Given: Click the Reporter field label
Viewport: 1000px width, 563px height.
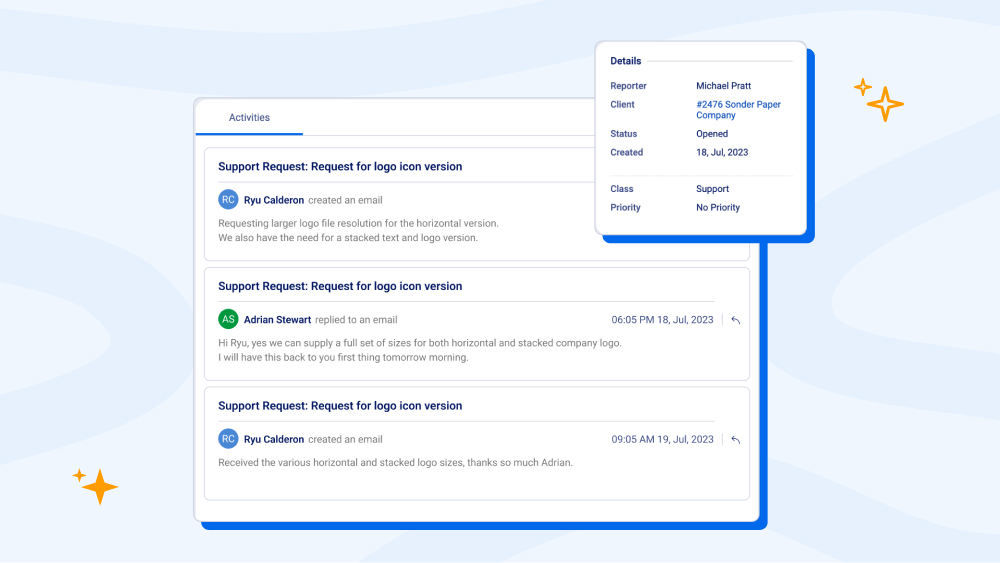Looking at the screenshot, I should pos(628,85).
